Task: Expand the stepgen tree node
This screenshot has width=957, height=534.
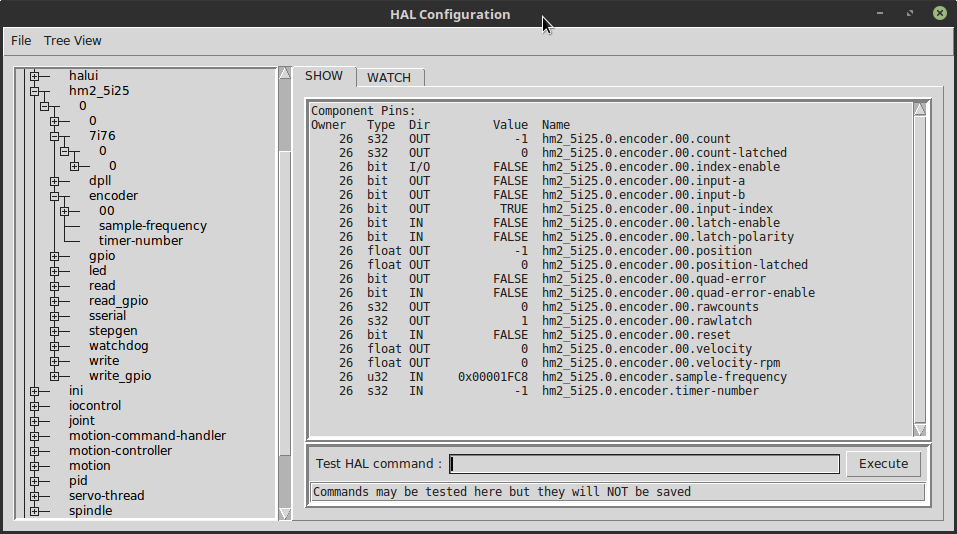Action: 55,331
